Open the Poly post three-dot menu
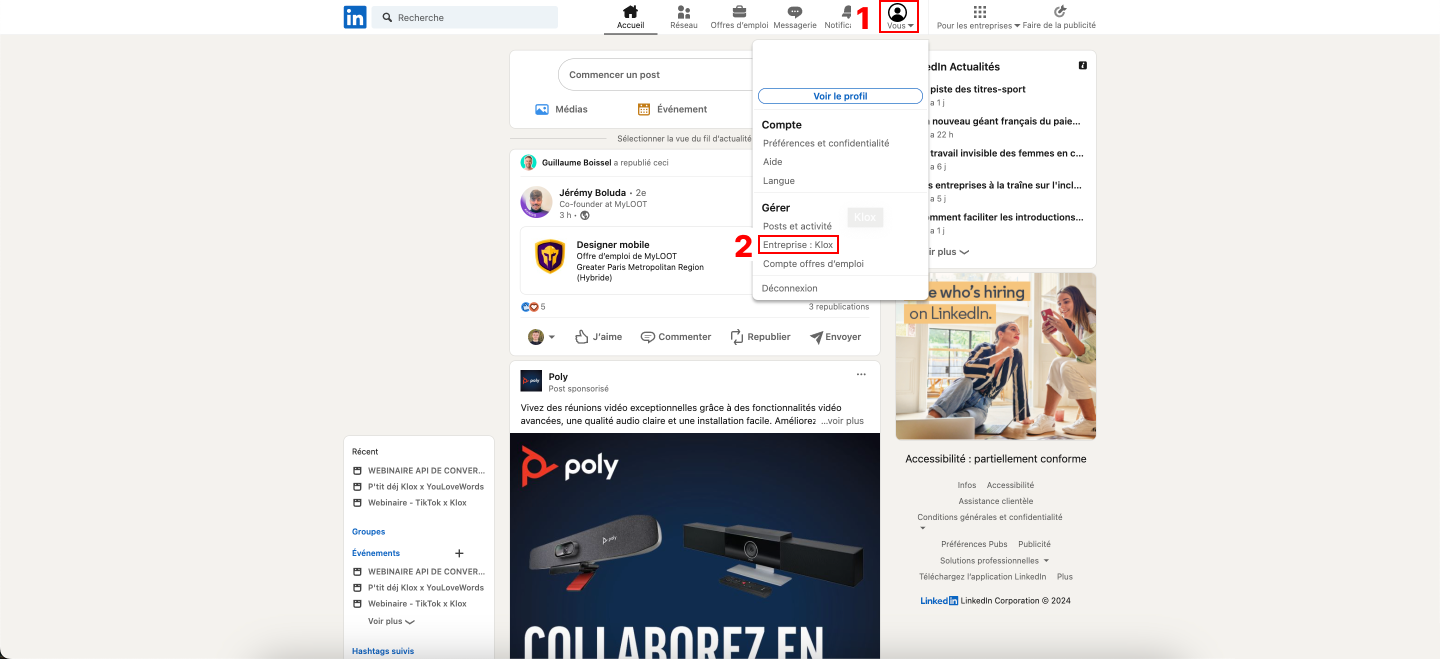Screen dimensions: 1440x659 point(861,375)
